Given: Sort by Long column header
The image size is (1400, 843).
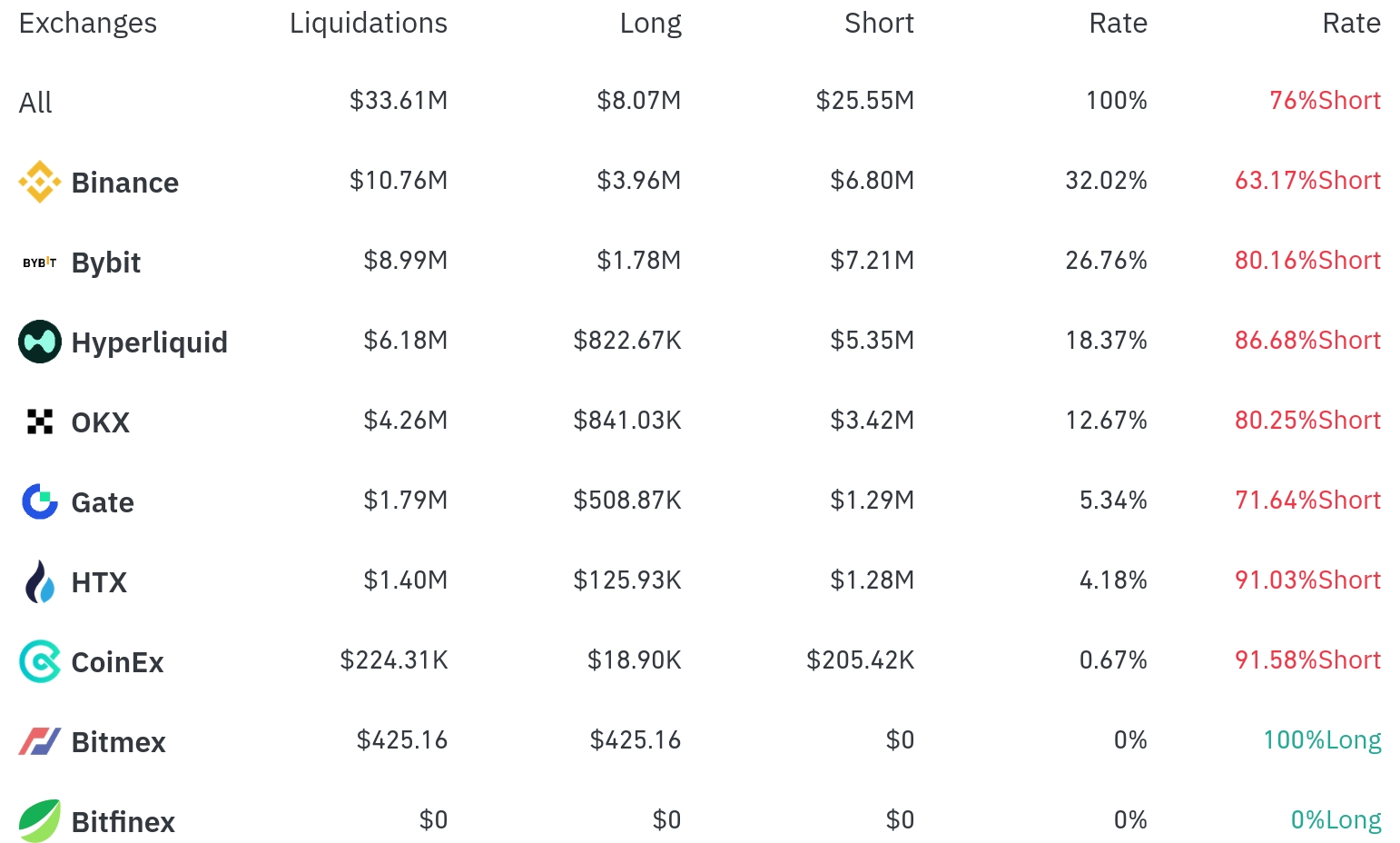Looking at the screenshot, I should [x=650, y=24].
